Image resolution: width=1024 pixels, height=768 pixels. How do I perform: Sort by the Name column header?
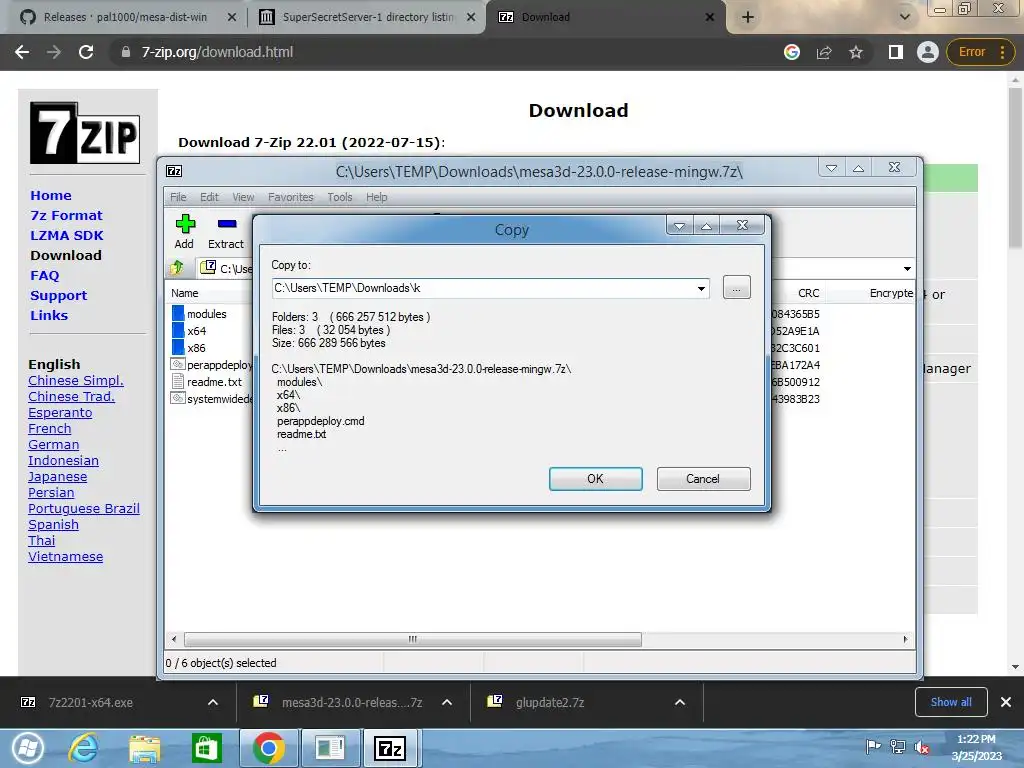[185, 293]
